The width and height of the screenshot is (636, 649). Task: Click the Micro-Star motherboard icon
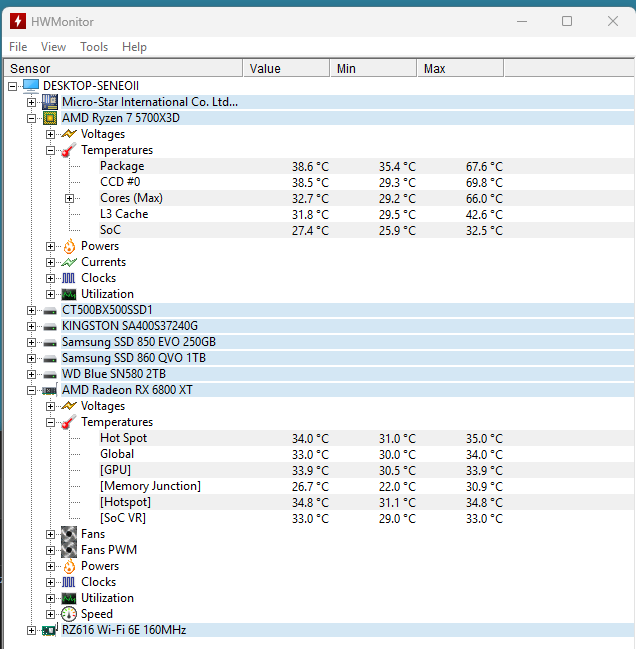point(50,102)
